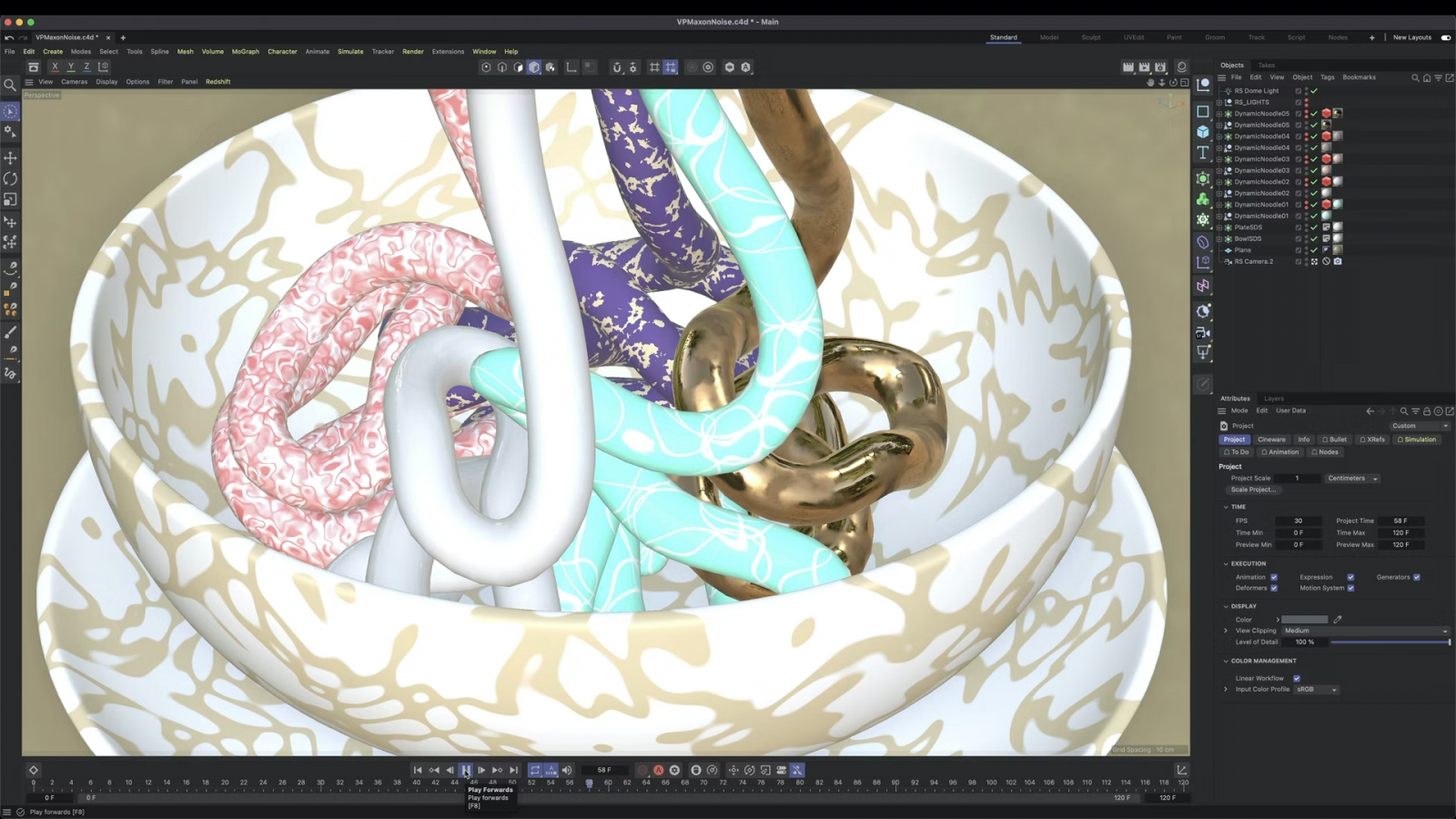
Task: Toggle the Expression checkbox
Action: click(x=1350, y=577)
